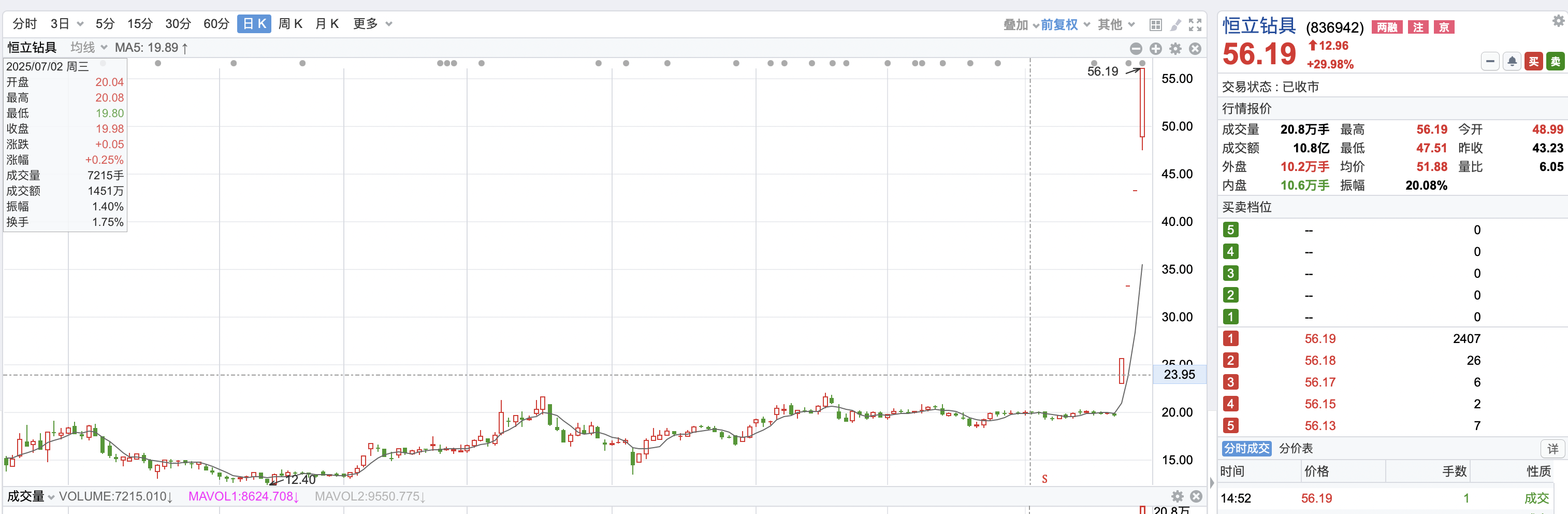Screen dimensions: 1568x514
Task: Open the 更多 periods dropdown
Action: point(388,24)
